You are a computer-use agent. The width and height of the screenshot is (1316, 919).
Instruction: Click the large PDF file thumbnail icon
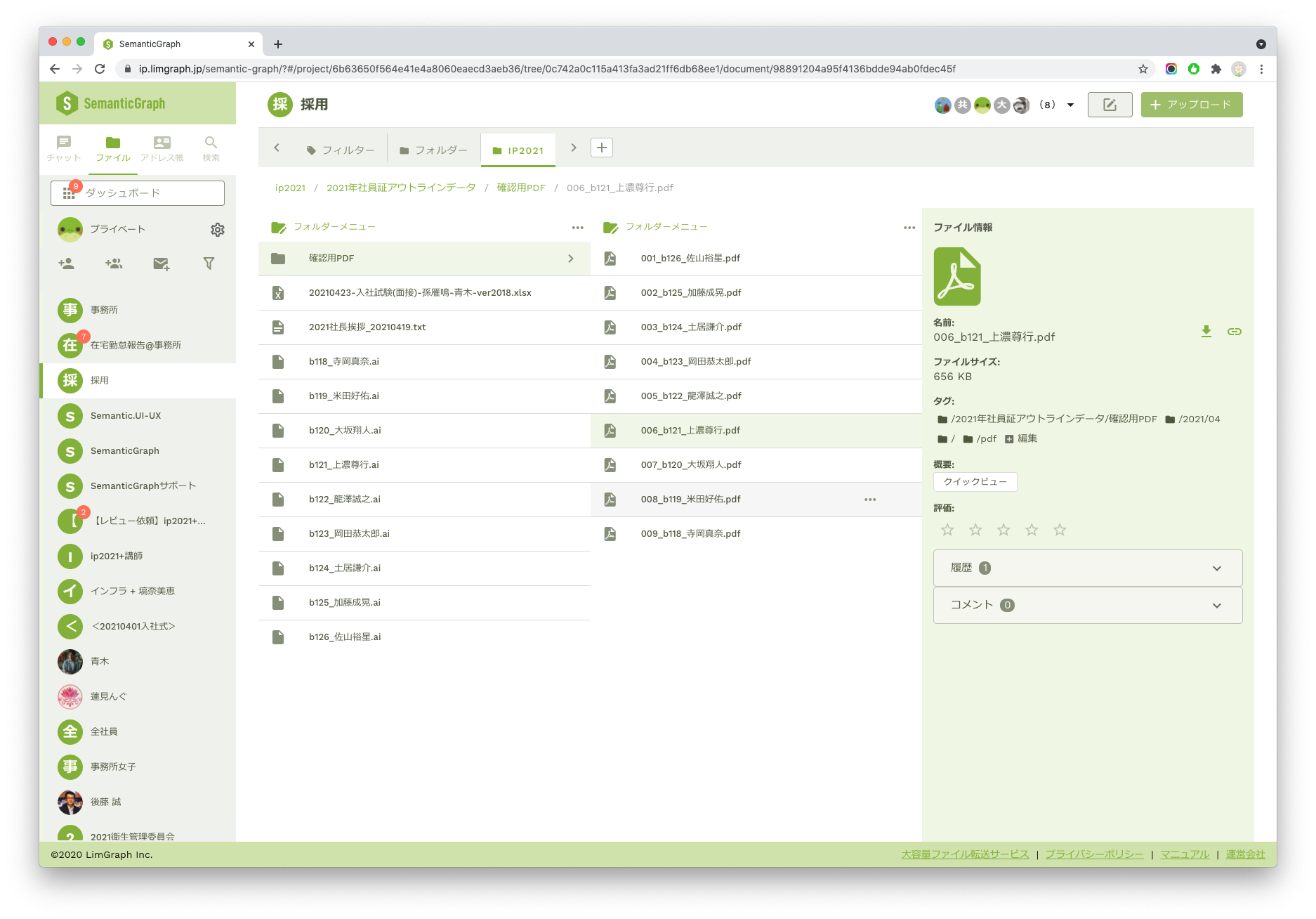click(957, 277)
